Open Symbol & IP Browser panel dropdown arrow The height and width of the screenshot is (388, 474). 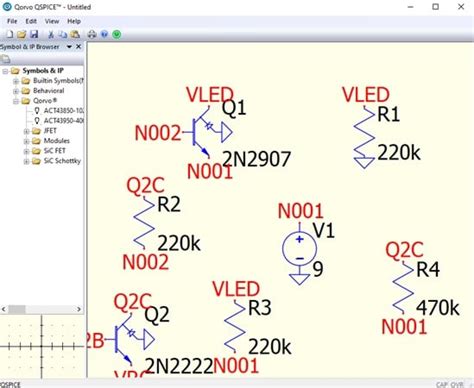point(69,47)
